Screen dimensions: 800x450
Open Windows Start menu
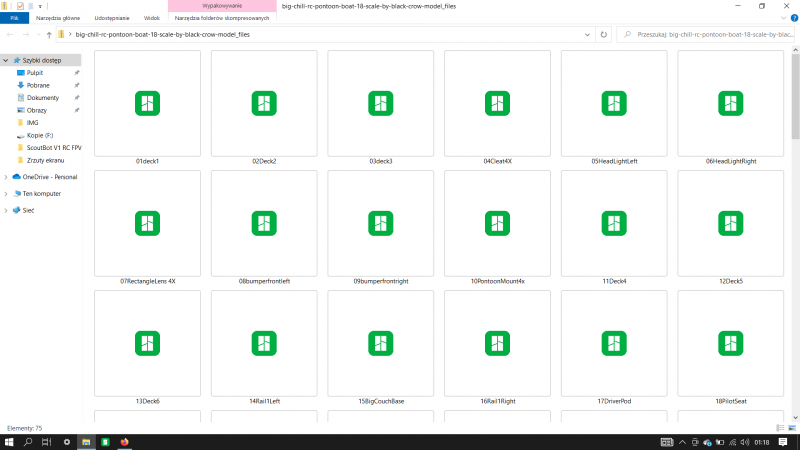(9, 442)
